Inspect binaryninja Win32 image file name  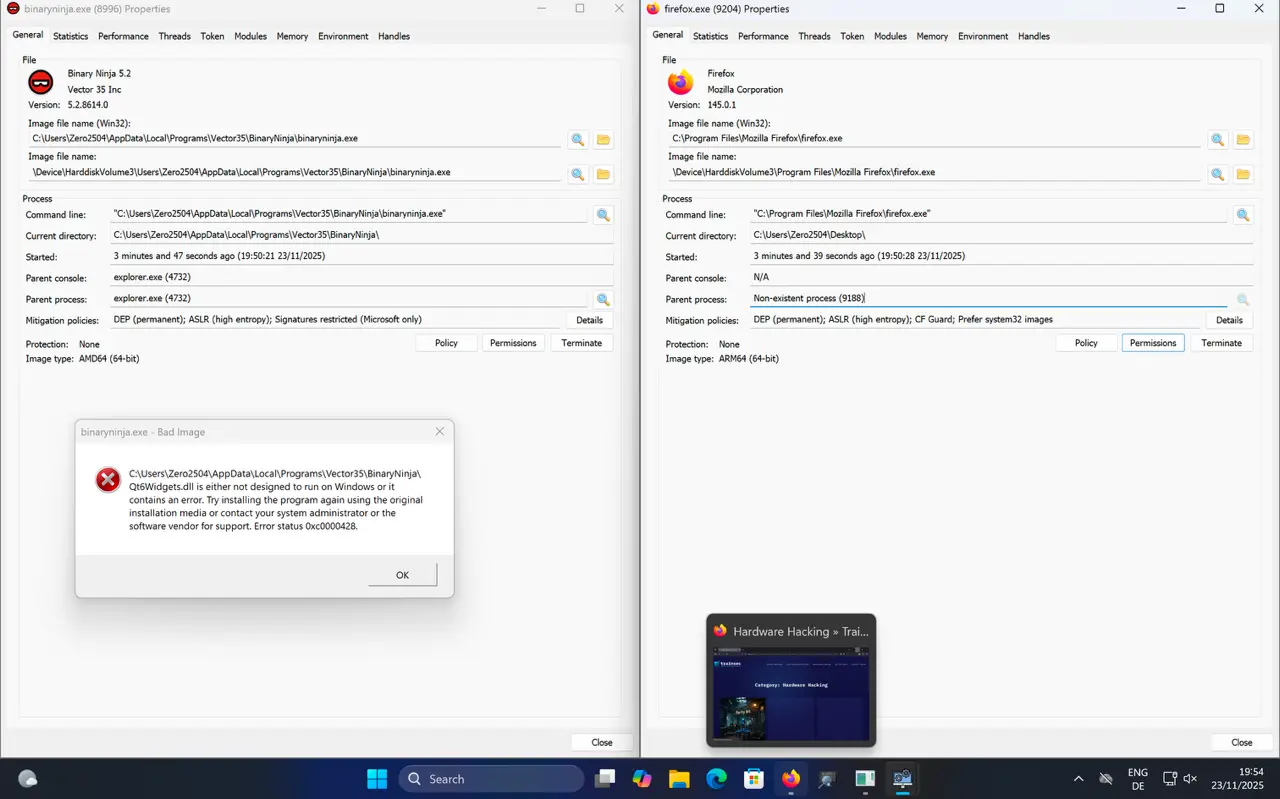[577, 140]
